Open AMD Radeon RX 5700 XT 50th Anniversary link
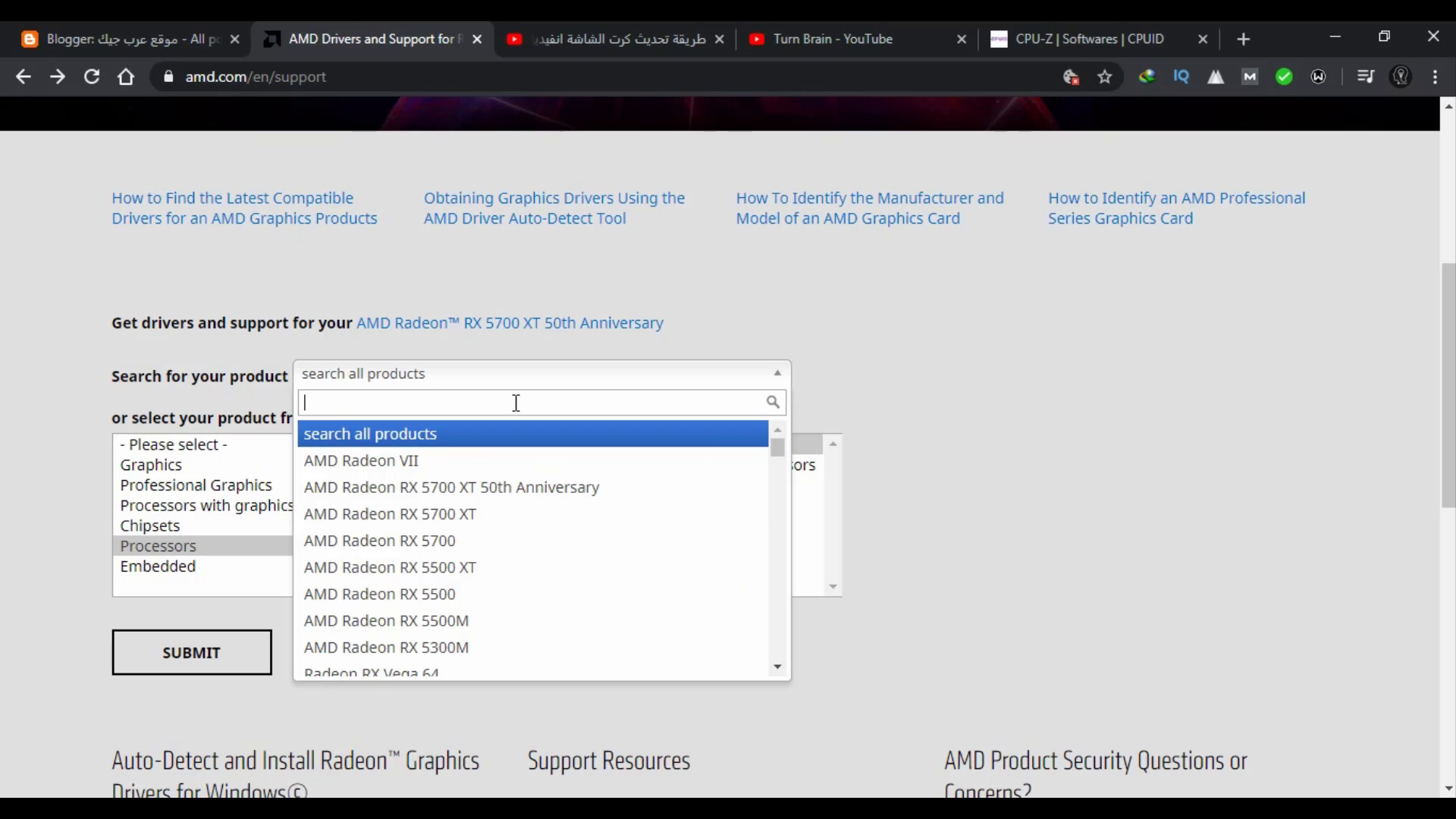Screen dimensions: 1456x819 point(510,323)
